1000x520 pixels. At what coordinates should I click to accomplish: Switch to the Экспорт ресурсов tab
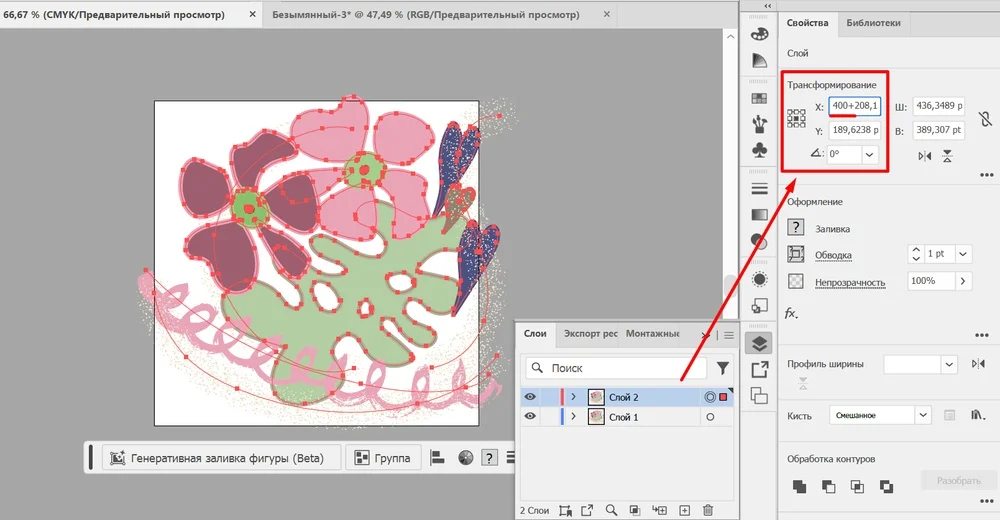click(591, 333)
